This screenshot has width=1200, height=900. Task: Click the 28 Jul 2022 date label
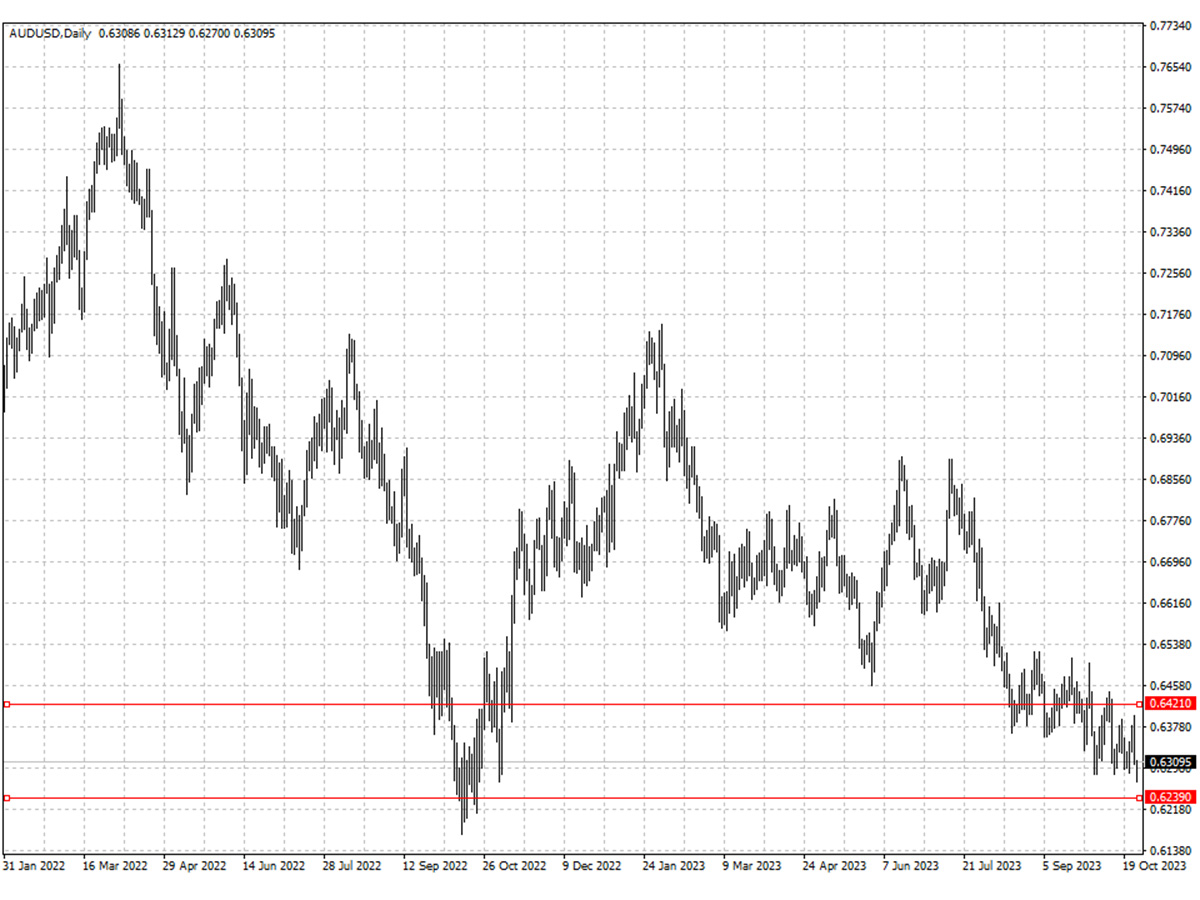(x=354, y=866)
